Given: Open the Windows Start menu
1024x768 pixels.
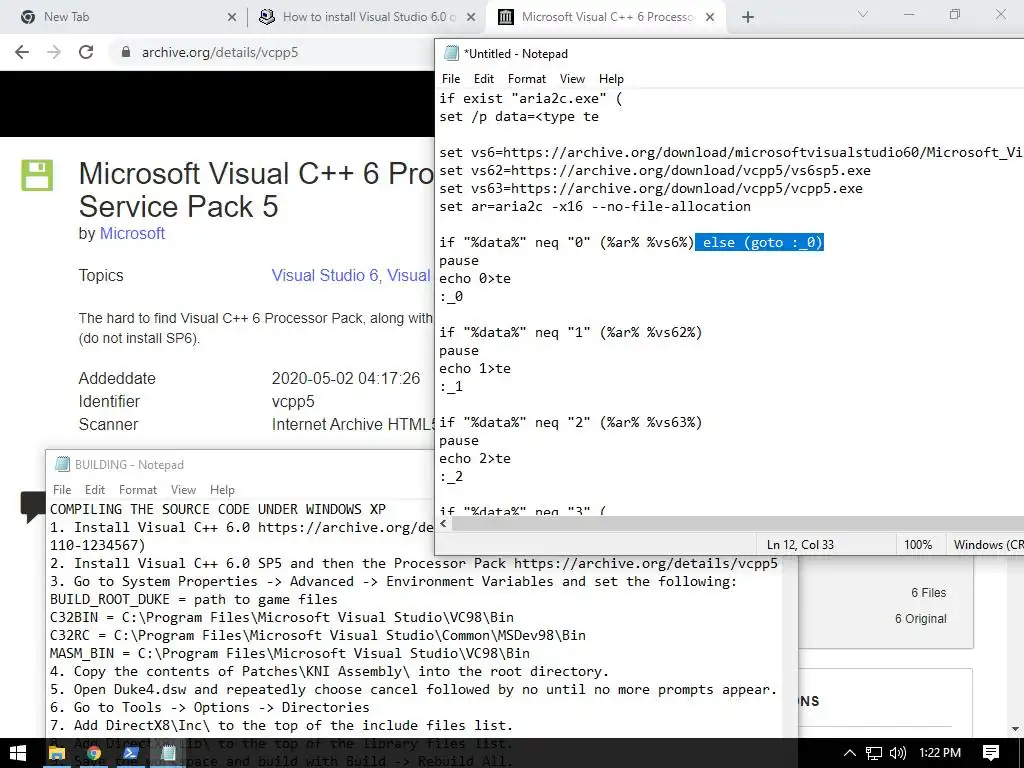Looking at the screenshot, I should [x=18, y=753].
